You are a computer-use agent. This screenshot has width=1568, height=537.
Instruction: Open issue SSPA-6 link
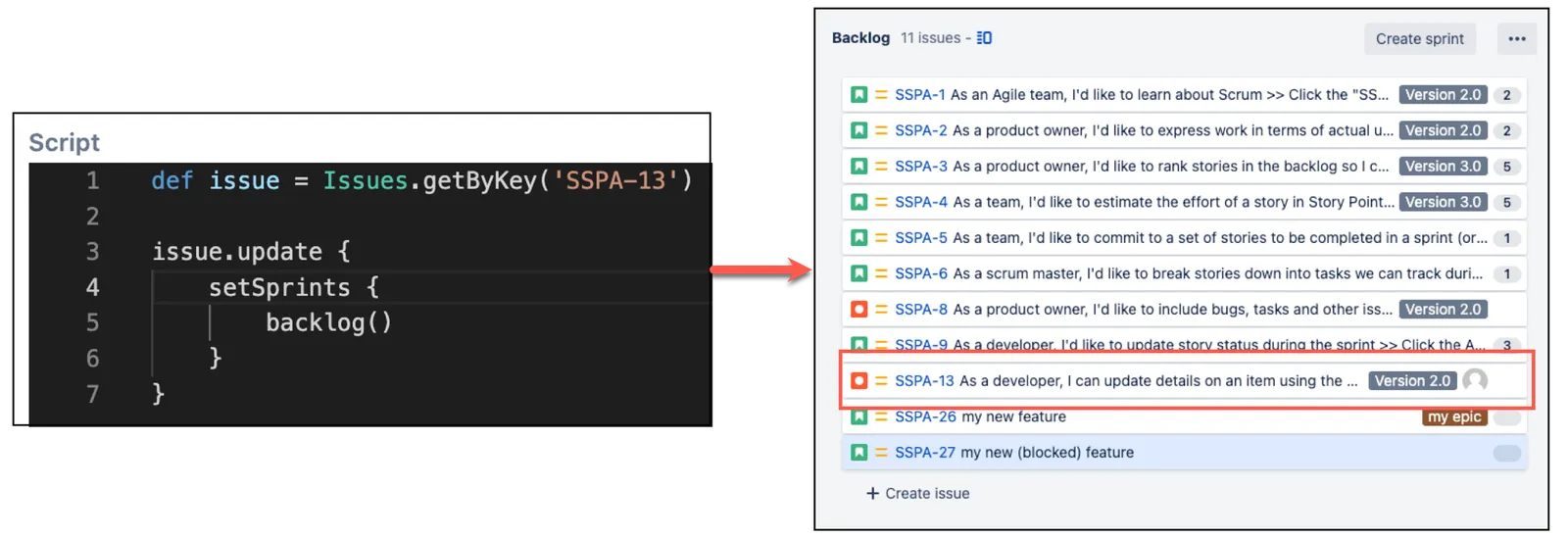(920, 273)
